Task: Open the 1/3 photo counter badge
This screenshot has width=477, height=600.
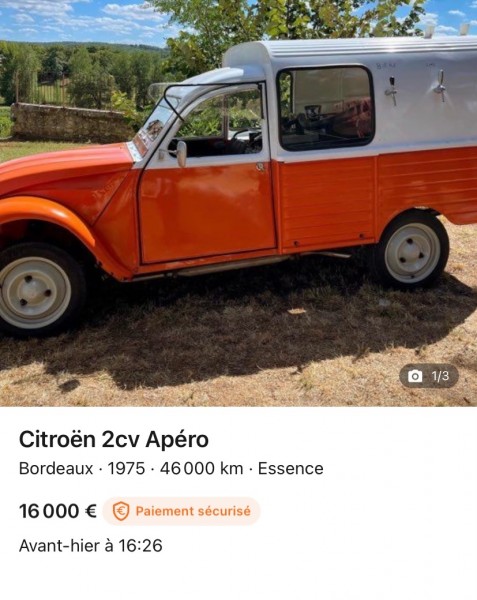Action: (x=429, y=376)
